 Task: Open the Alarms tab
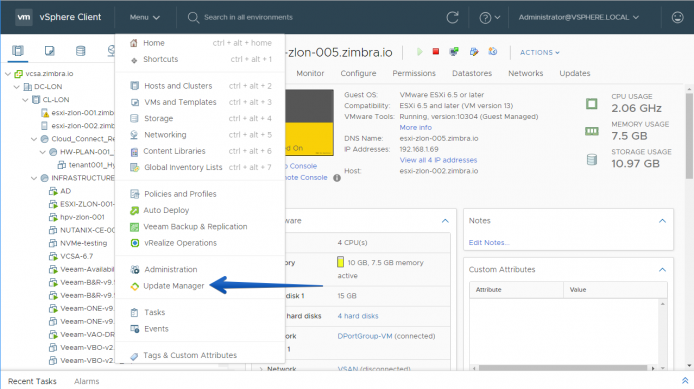(x=86, y=381)
